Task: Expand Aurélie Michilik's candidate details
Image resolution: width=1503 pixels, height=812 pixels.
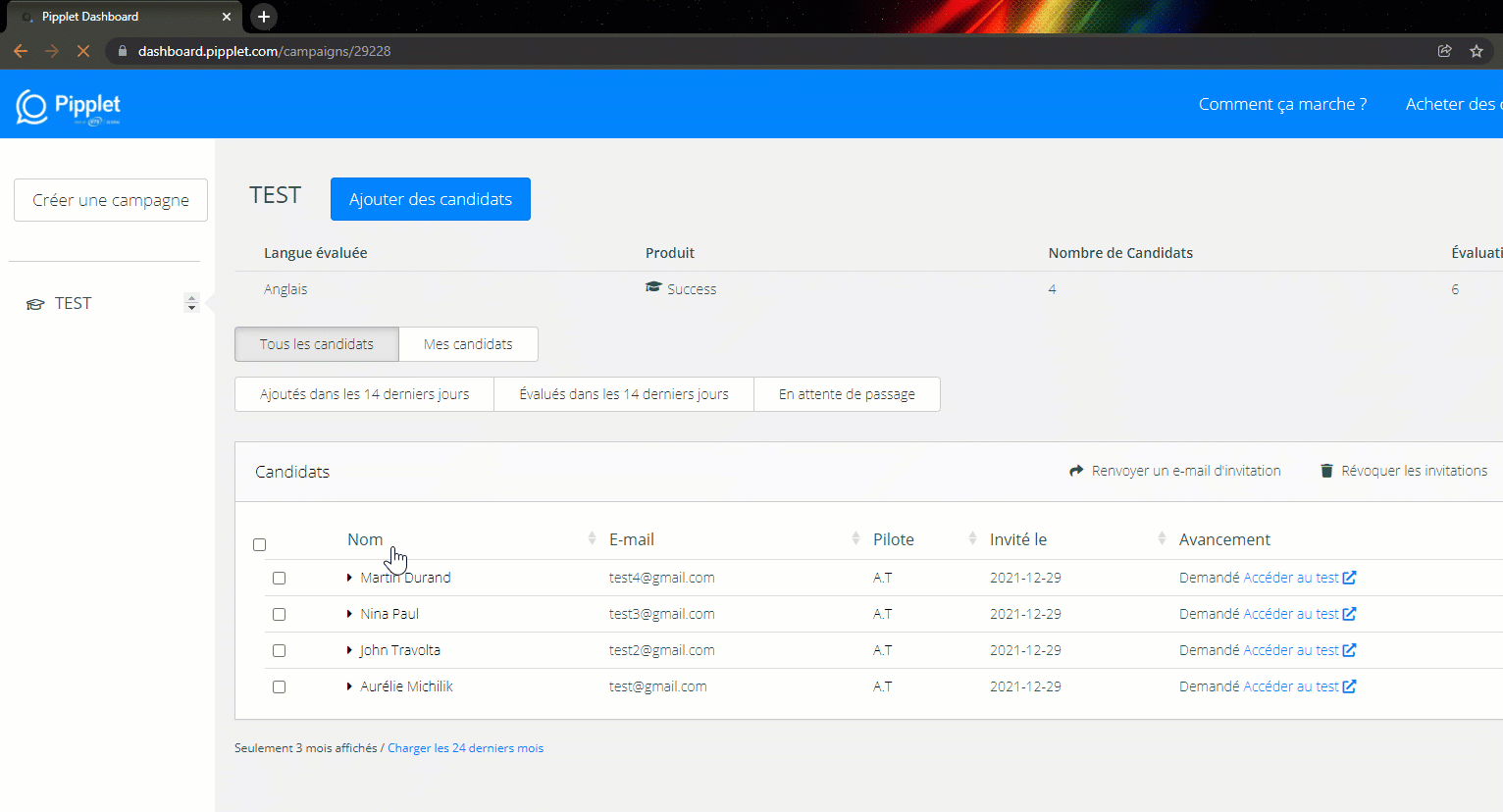Action: (349, 686)
